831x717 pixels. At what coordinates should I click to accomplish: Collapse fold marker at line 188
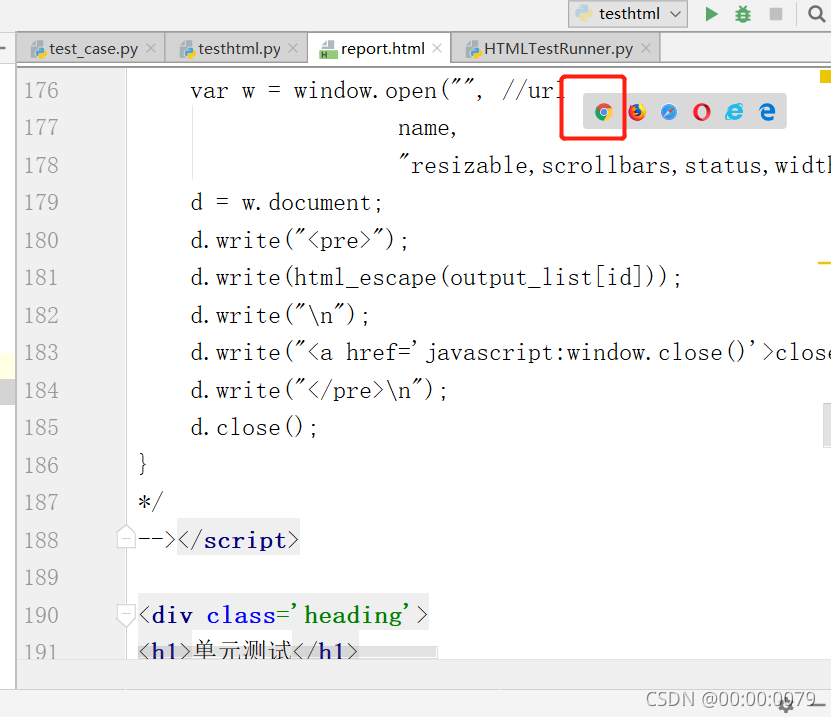126,537
